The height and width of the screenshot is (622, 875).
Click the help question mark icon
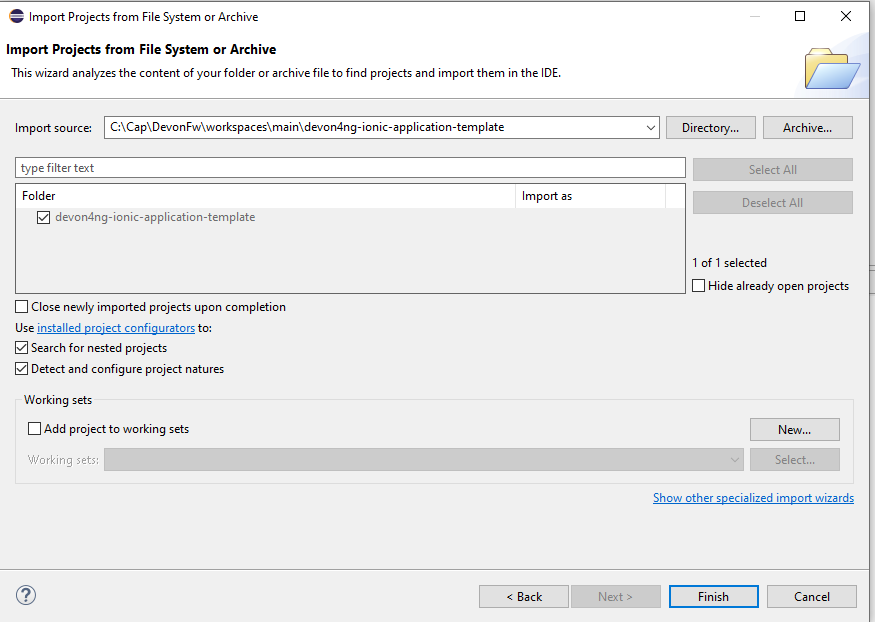coord(26,596)
